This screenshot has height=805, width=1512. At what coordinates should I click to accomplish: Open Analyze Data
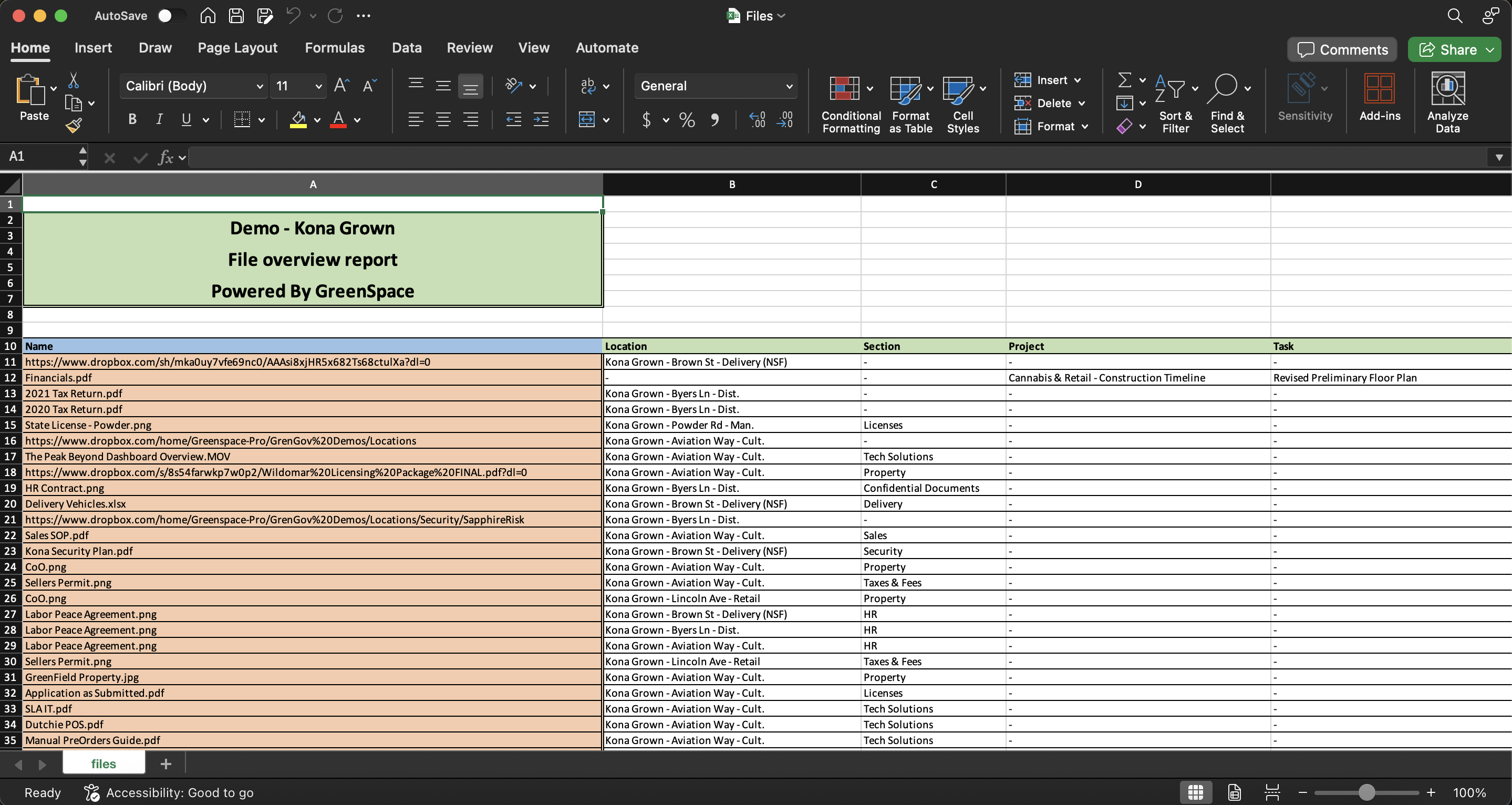tap(1447, 103)
